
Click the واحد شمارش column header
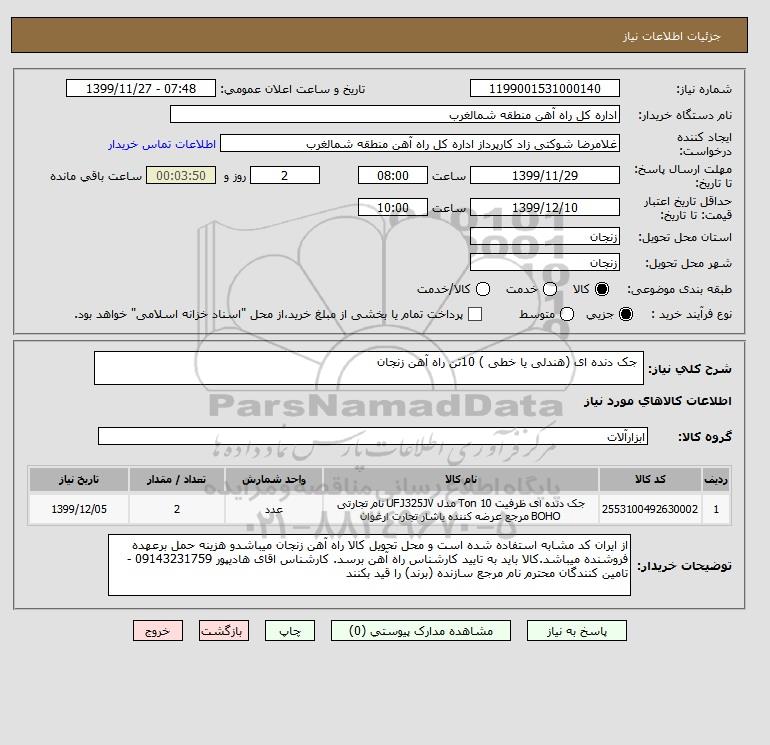point(274,480)
